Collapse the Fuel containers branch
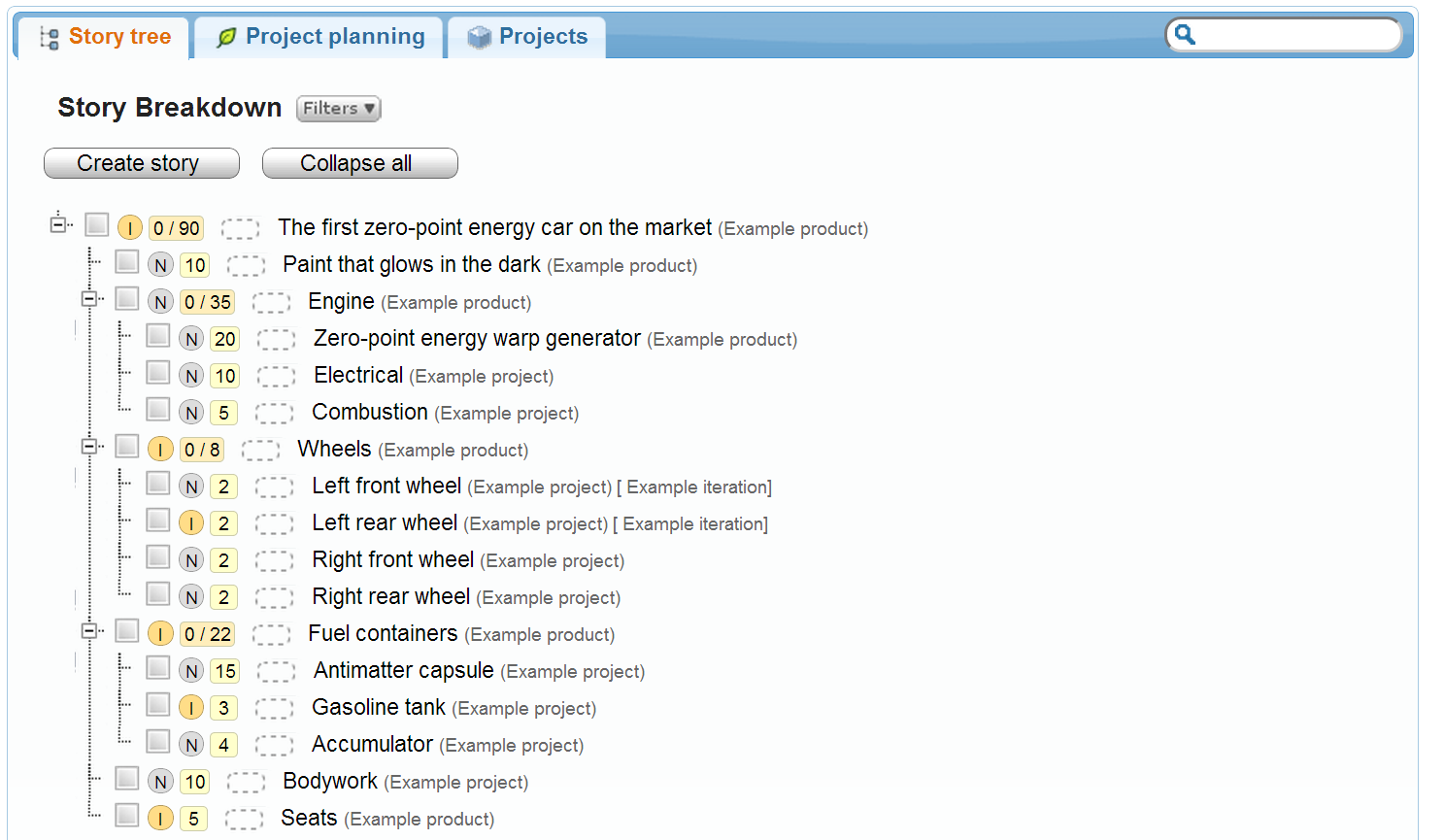The width and height of the screenshot is (1444, 840). (x=89, y=631)
